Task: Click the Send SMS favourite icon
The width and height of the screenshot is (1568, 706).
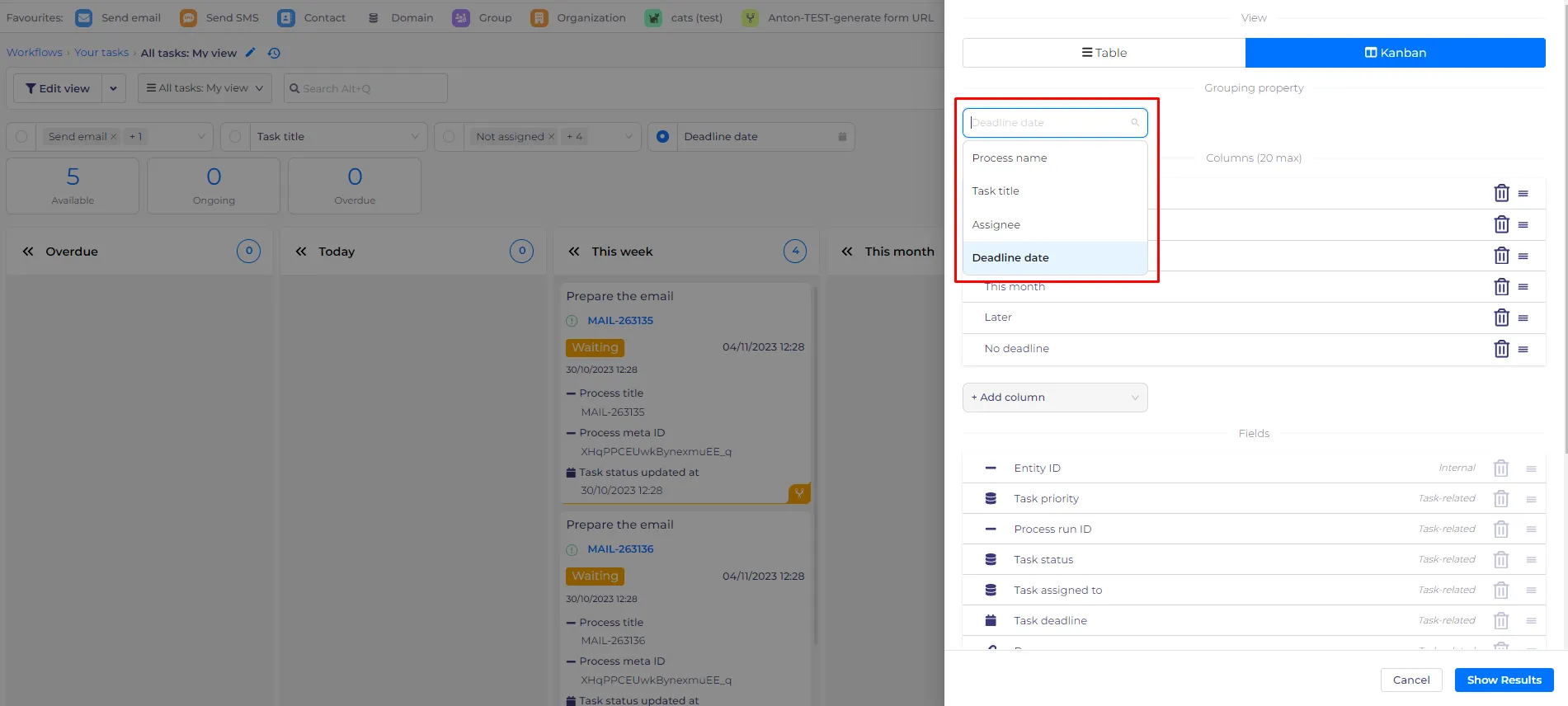Action: [188, 17]
